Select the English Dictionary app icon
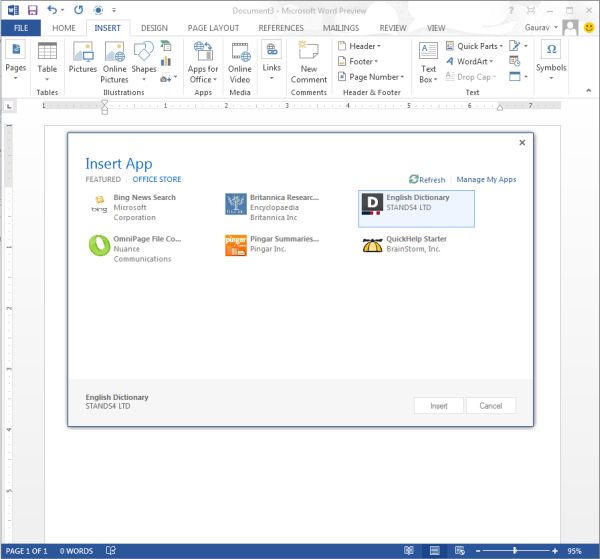600x559 pixels. 372,204
